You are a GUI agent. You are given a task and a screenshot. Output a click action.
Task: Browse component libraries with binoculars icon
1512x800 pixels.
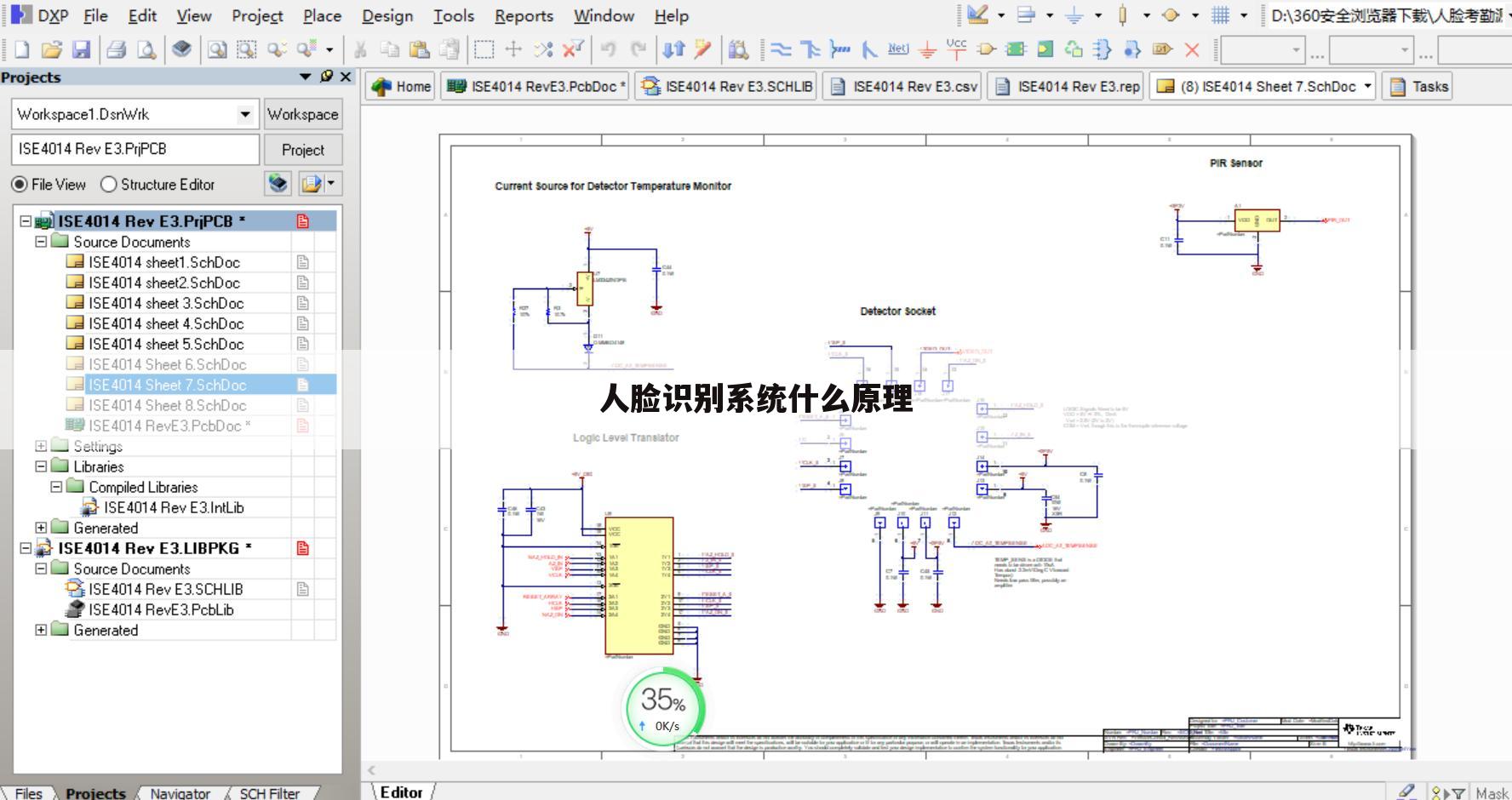coord(738,50)
